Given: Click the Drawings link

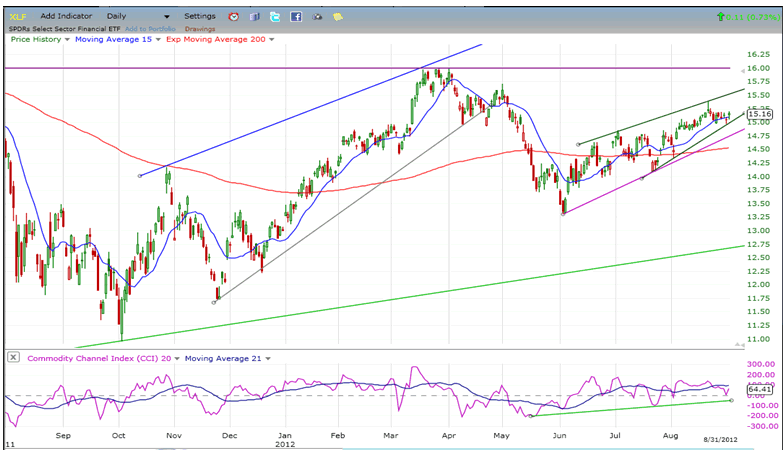Looking at the screenshot, I should 200,29.
